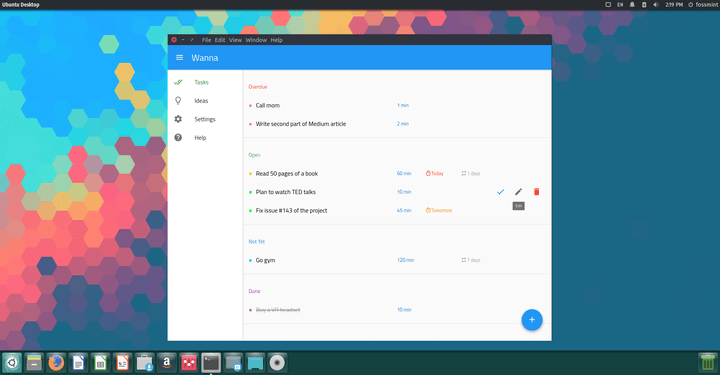
Task: Click the '120 min' duration of Go gym
Action: pos(405,260)
